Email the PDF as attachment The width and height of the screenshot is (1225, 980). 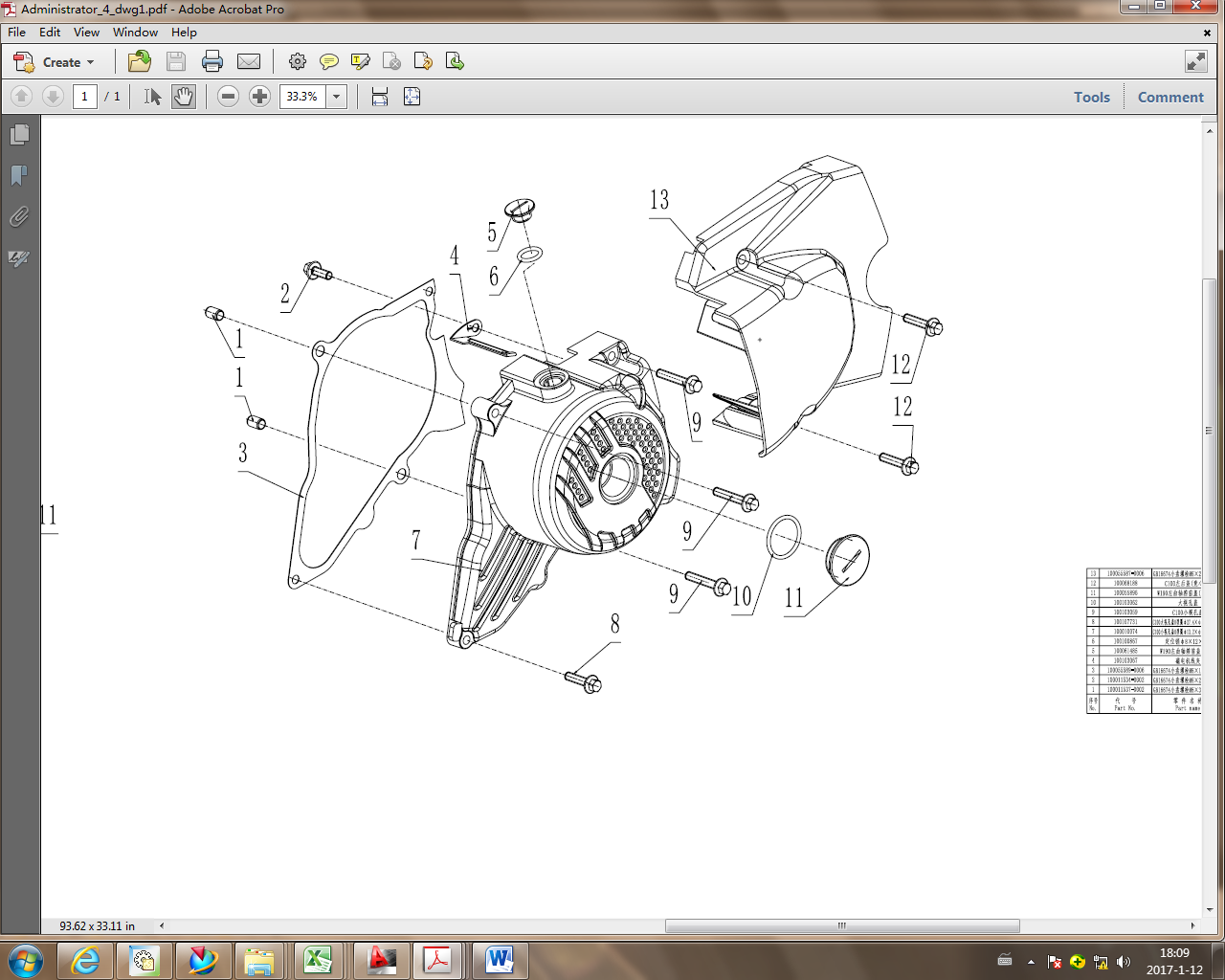pyautogui.click(x=249, y=61)
